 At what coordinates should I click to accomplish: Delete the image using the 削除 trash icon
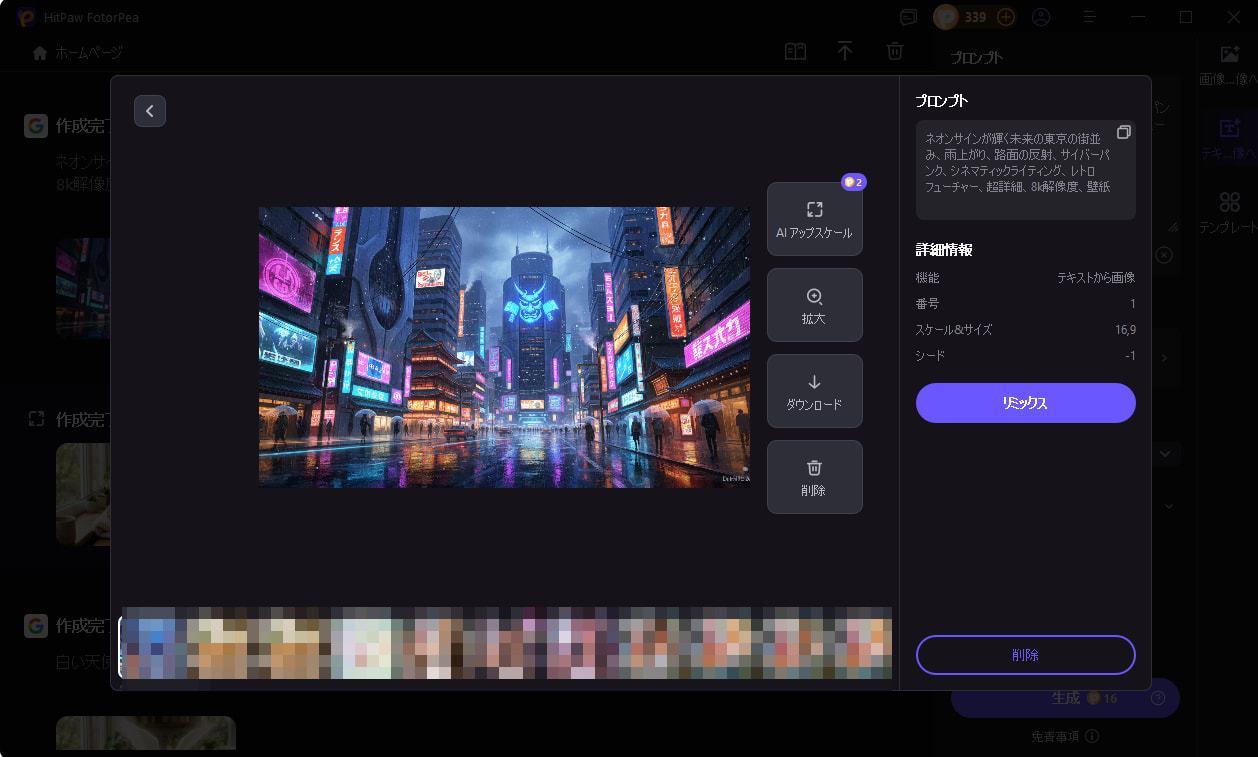(x=814, y=477)
